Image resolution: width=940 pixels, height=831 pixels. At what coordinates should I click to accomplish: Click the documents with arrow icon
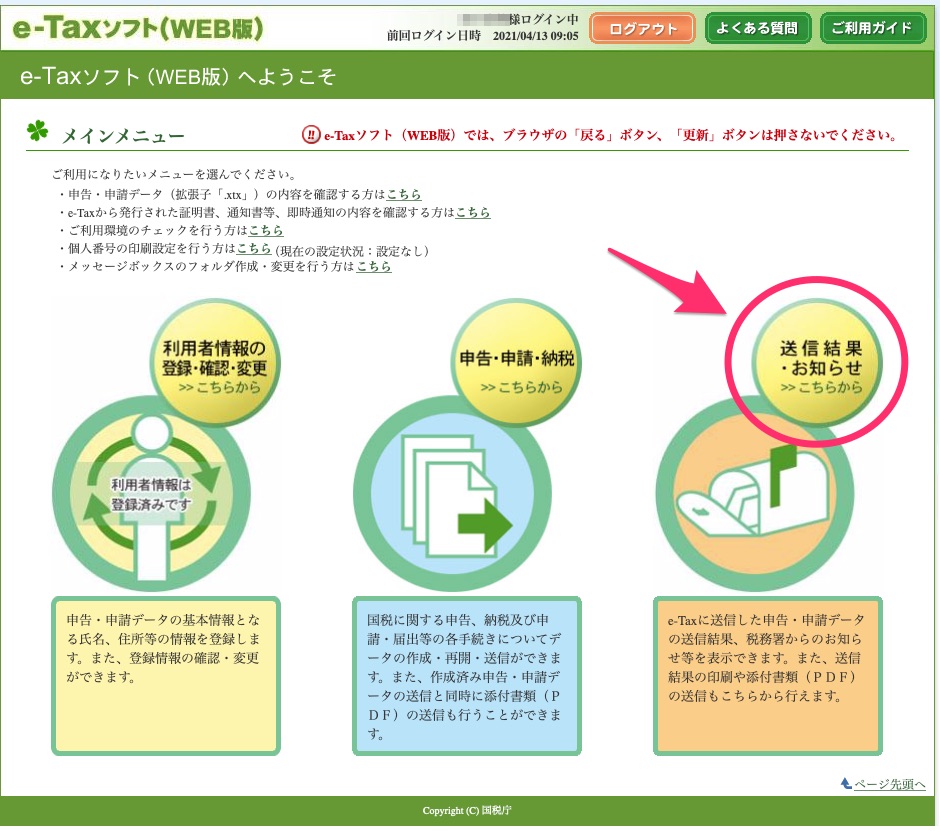453,494
